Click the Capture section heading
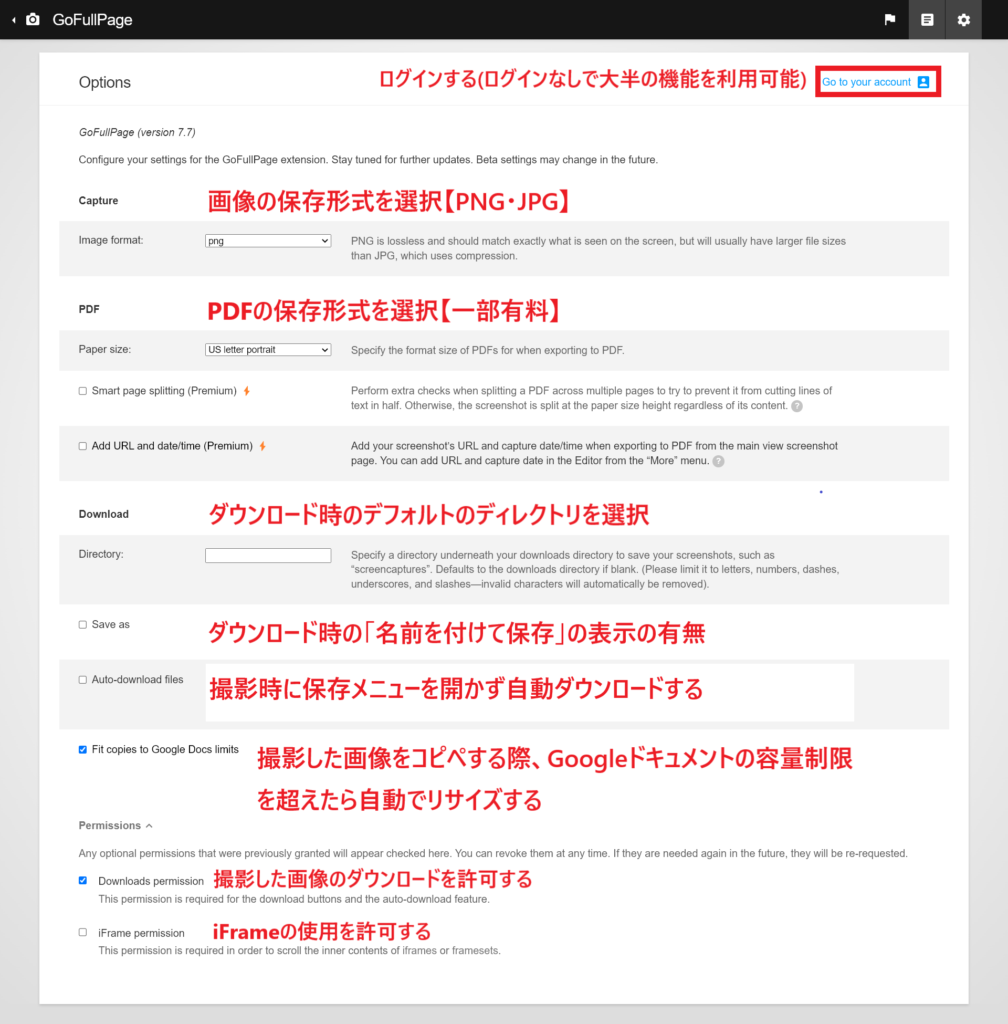Image resolution: width=1008 pixels, height=1024 pixels. click(x=99, y=200)
